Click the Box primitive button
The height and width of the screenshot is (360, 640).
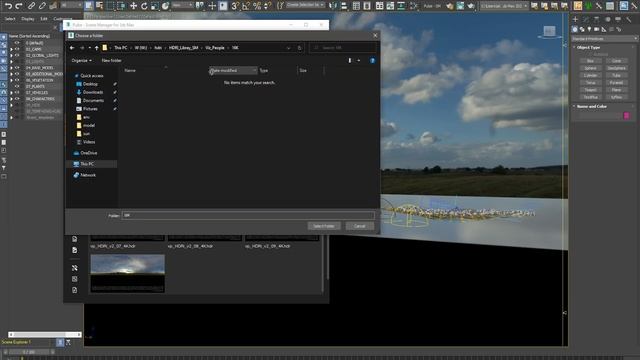click(x=590, y=61)
